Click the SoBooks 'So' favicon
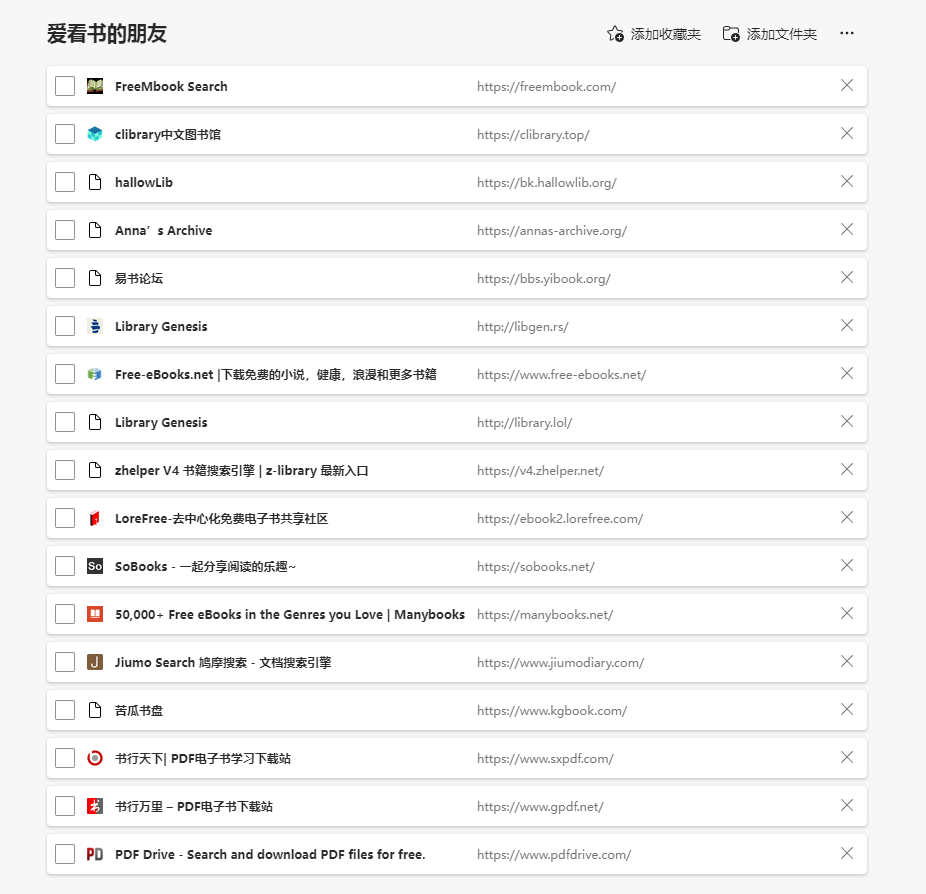Screen dimensions: 926x894 [95, 566]
